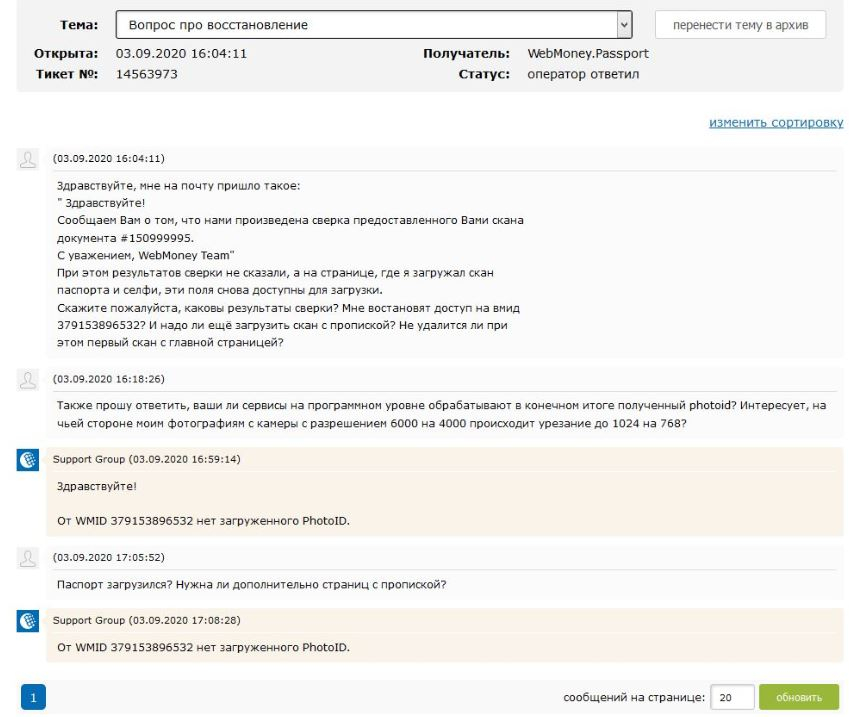Click the first user message body text
The image size is (849, 717).
290,264
